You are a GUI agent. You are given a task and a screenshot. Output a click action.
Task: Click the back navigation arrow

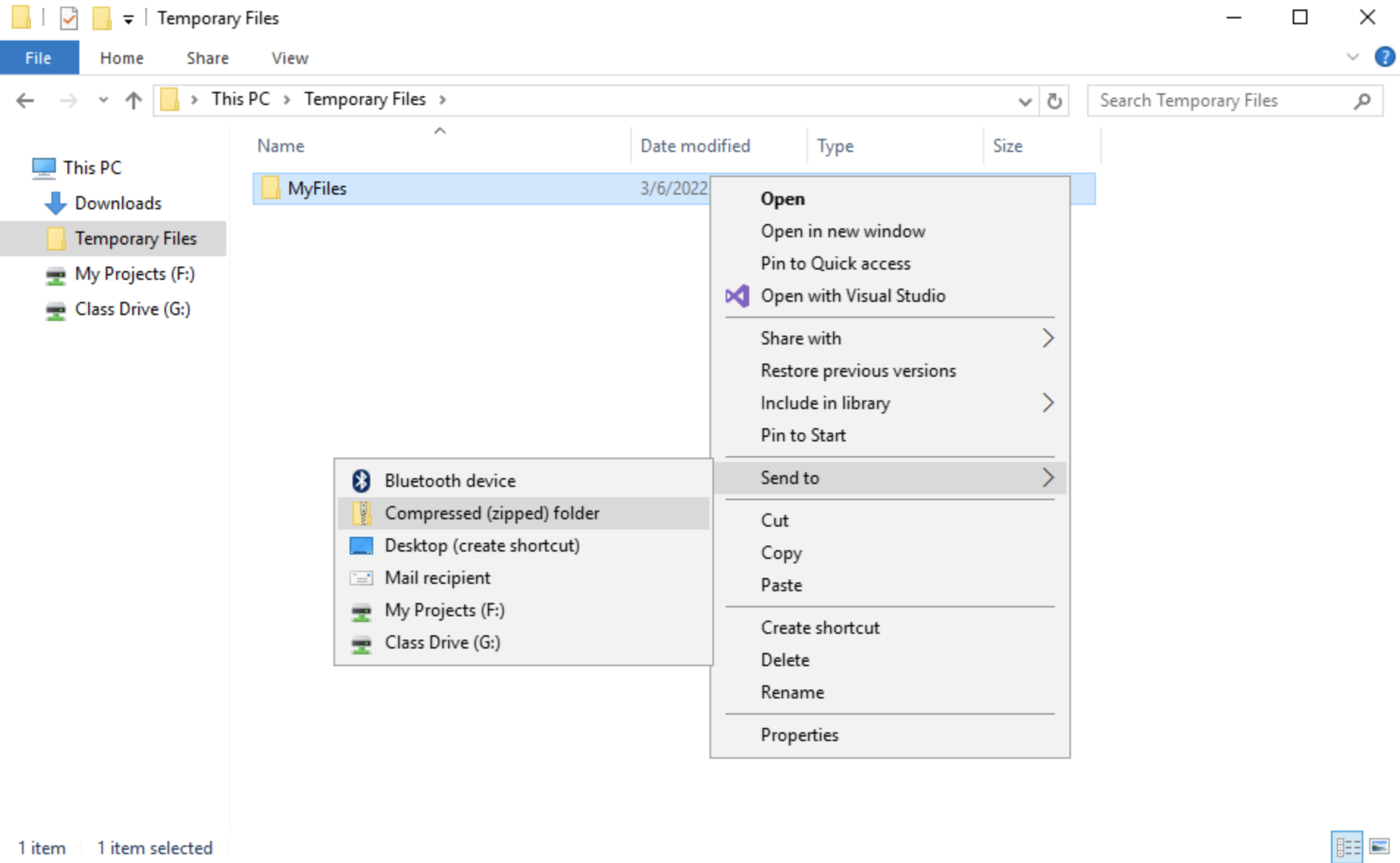pos(25,101)
